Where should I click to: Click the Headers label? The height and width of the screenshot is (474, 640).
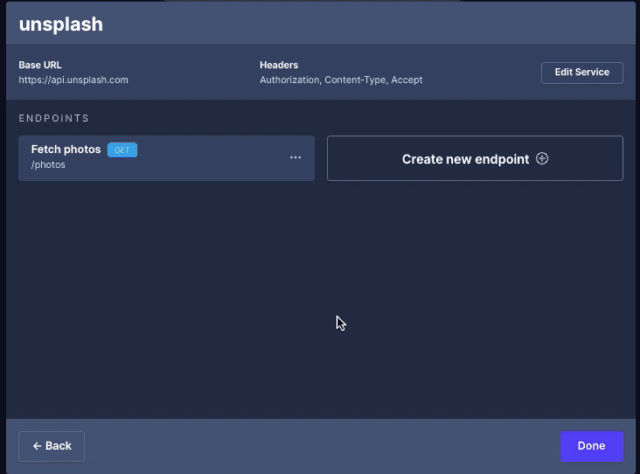(279, 65)
